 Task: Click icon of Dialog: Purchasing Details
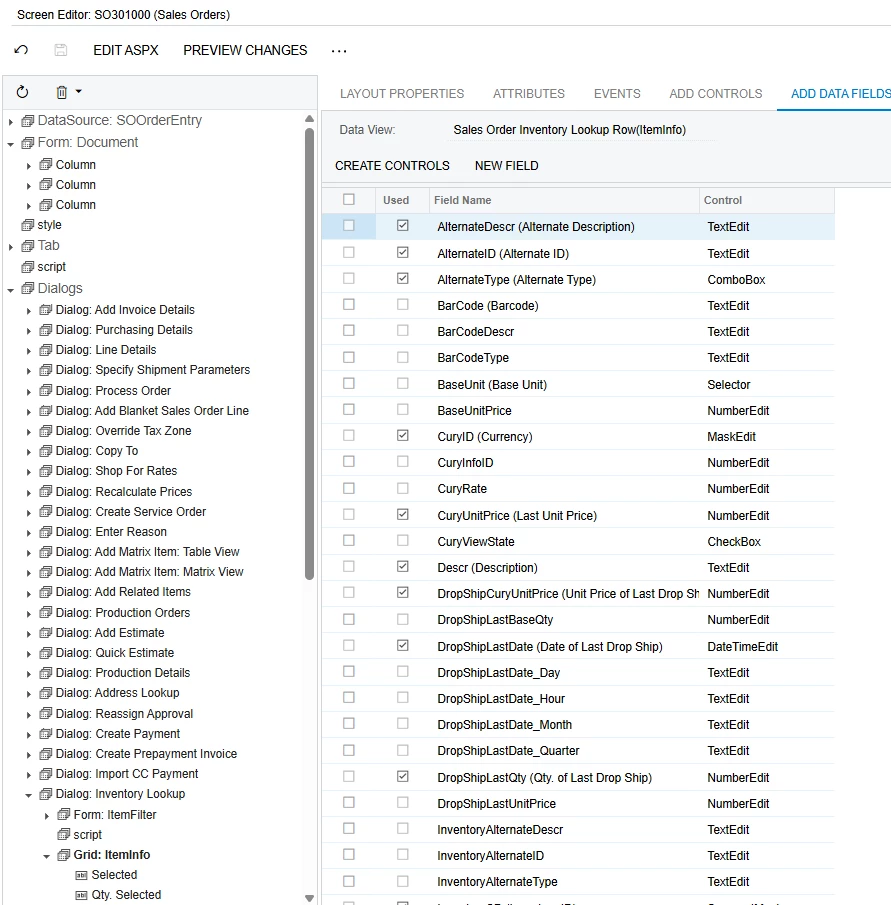click(x=46, y=330)
